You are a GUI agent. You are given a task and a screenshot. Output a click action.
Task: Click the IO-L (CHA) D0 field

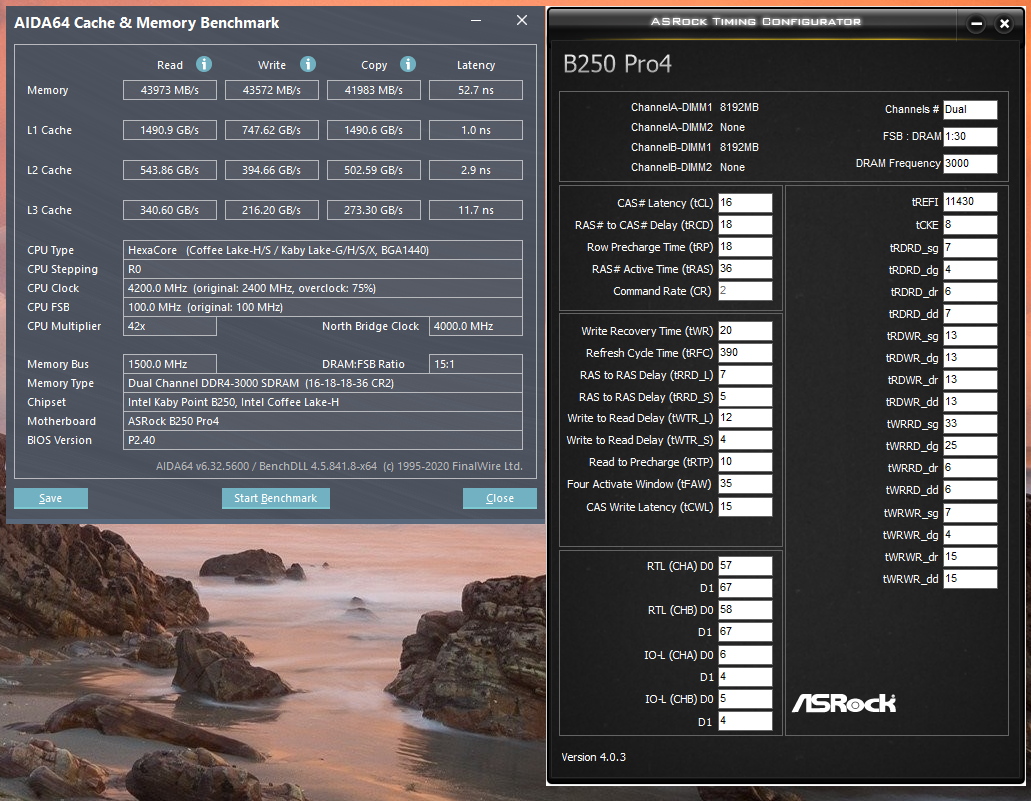[745, 655]
